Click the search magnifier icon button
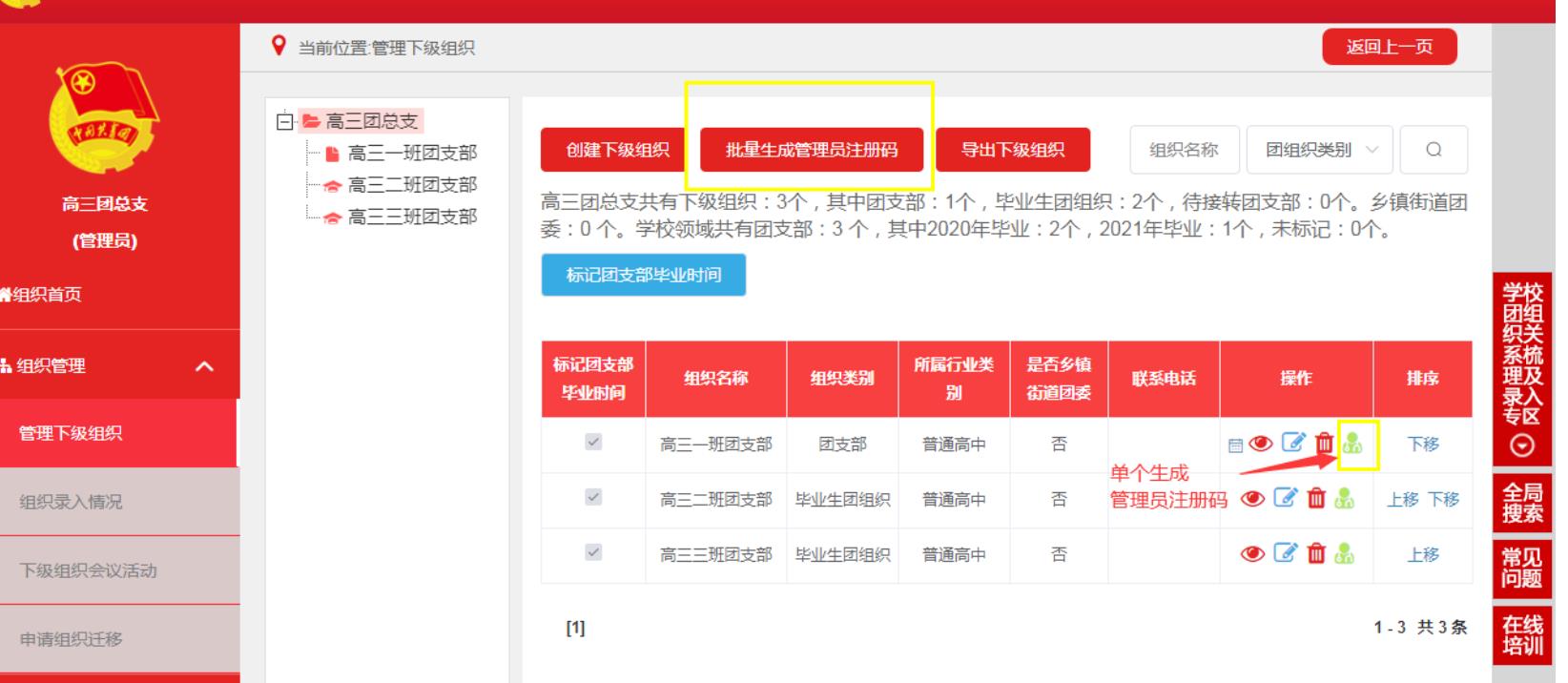The height and width of the screenshot is (683, 1568). click(1434, 150)
